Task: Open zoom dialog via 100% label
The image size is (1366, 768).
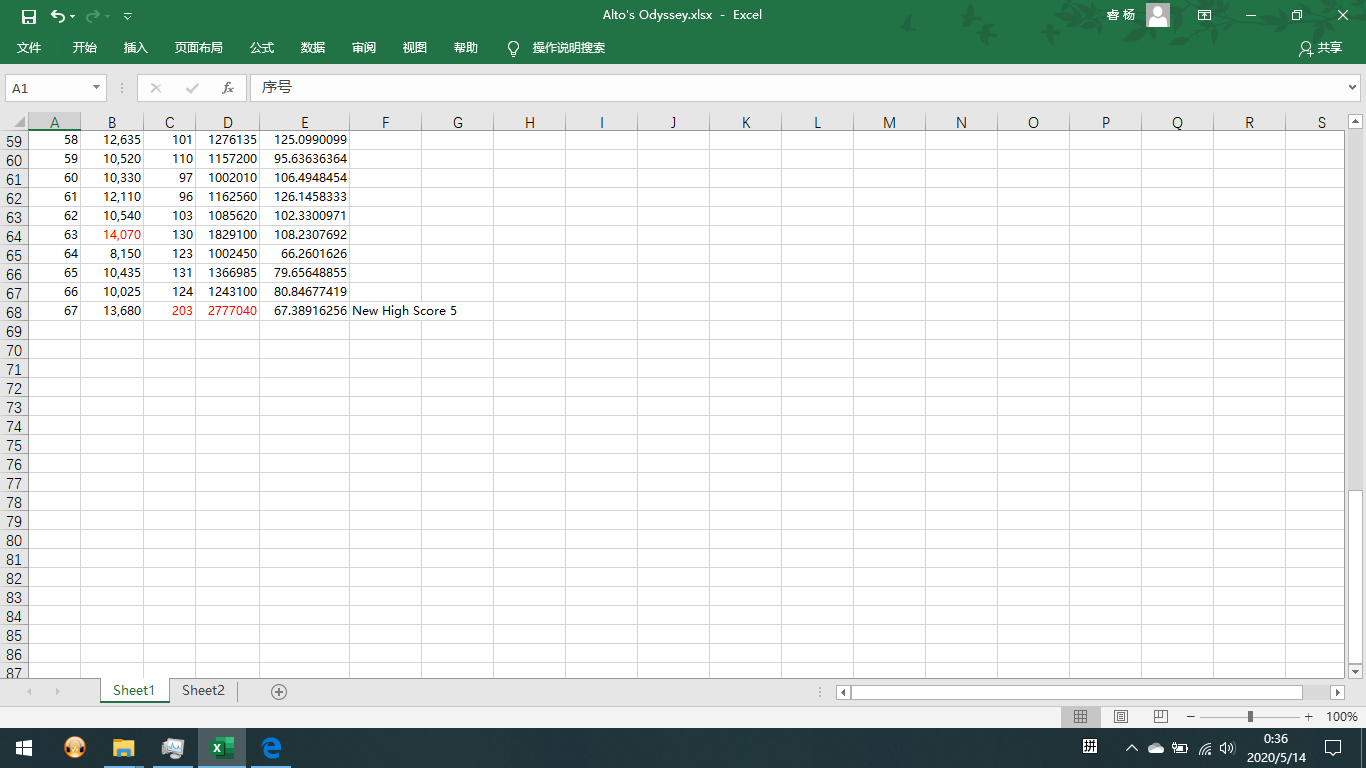Action: tap(1341, 717)
